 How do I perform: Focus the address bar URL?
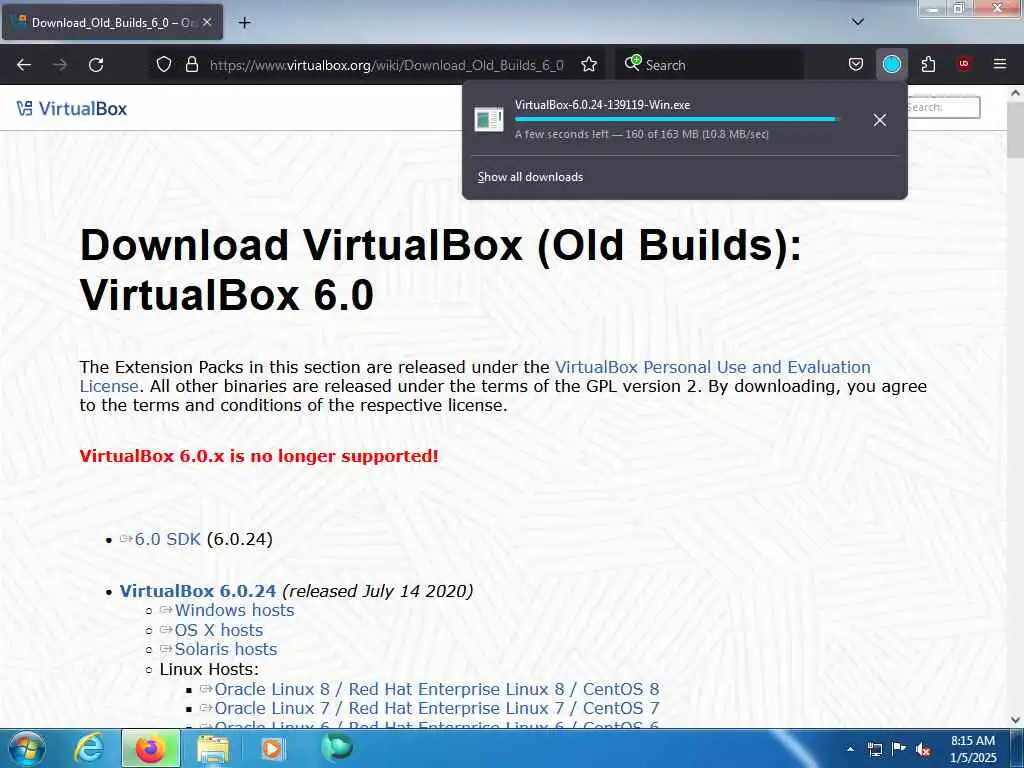[x=387, y=65]
